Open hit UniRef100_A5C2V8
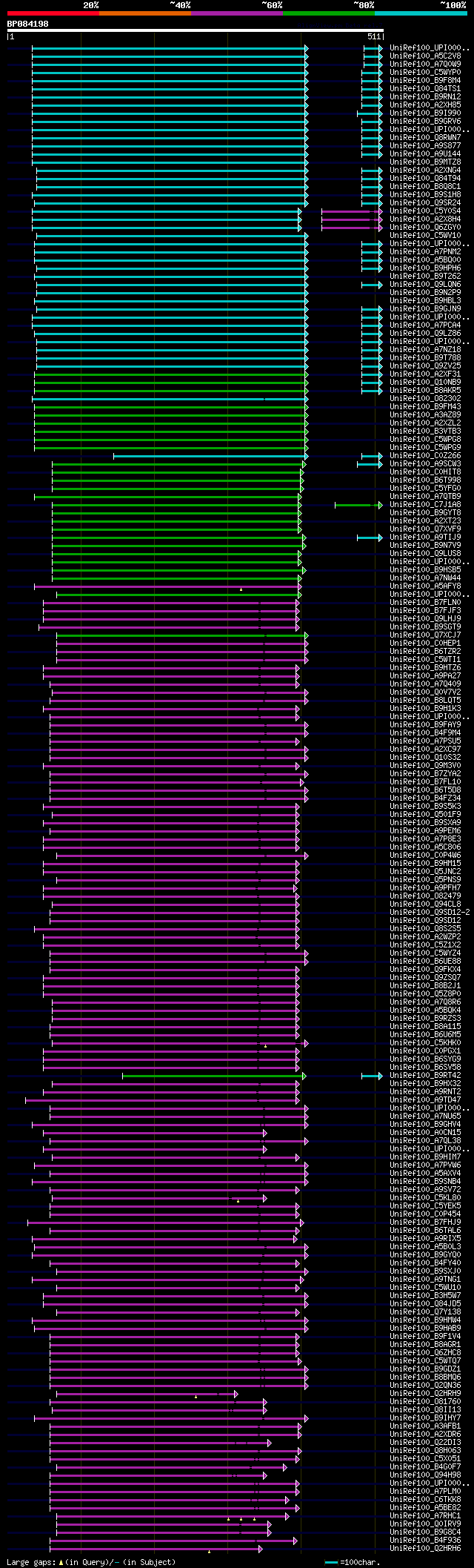This screenshot has height=1568, width=474. (x=425, y=56)
